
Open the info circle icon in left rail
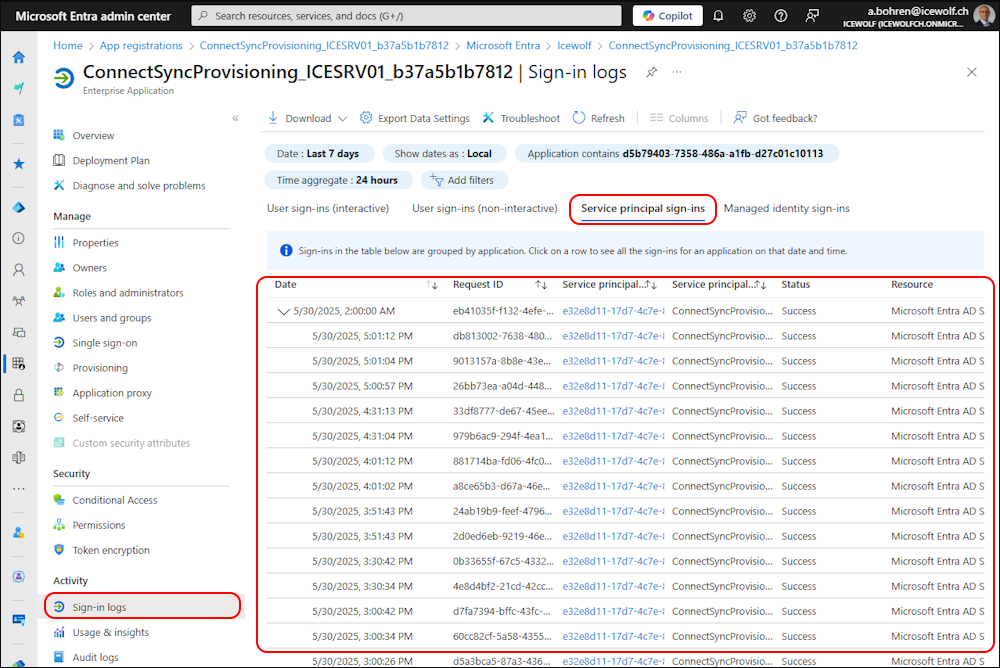click(x=18, y=238)
